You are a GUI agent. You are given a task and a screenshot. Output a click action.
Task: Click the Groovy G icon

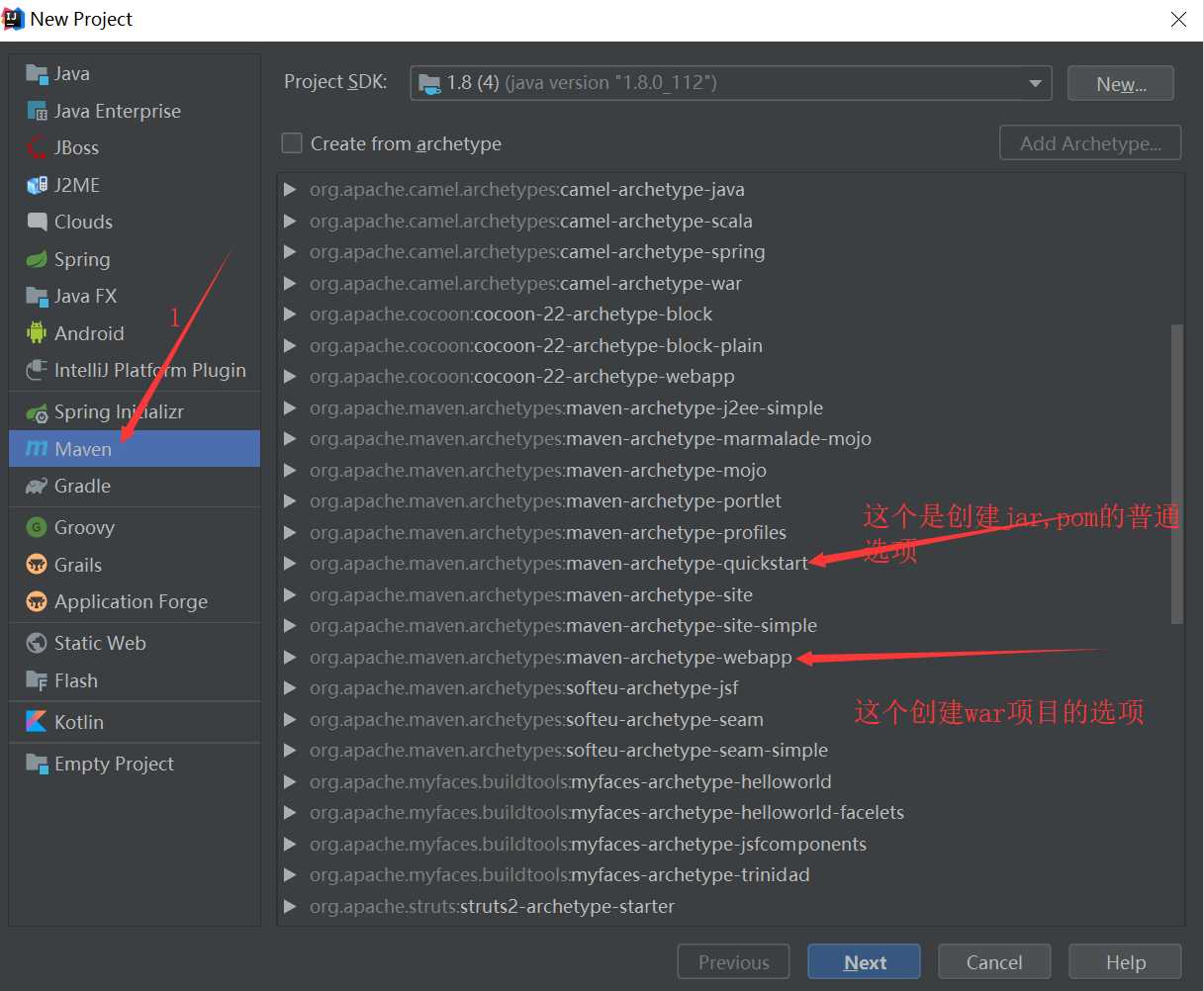coord(37,527)
